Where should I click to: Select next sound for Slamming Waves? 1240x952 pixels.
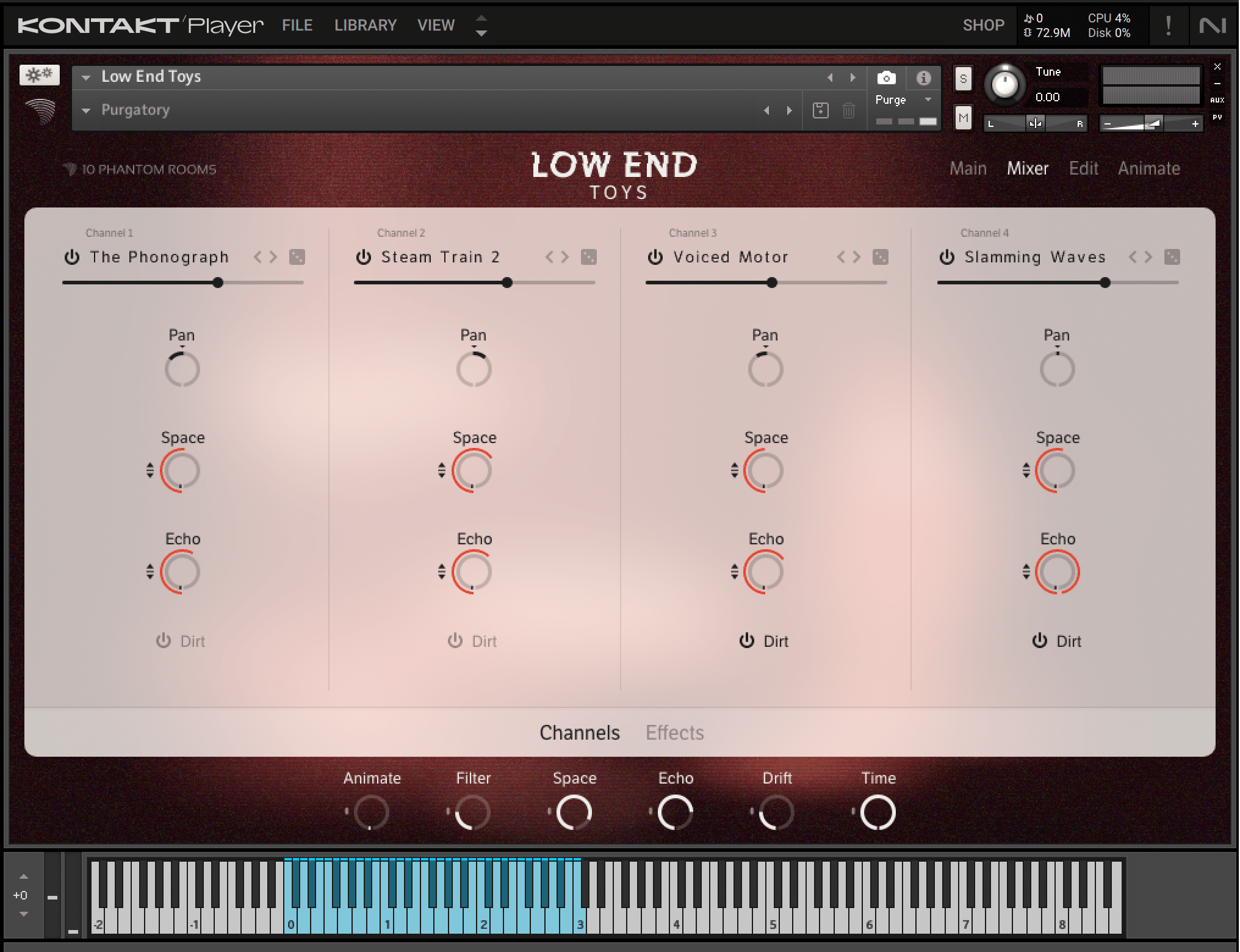1148,257
